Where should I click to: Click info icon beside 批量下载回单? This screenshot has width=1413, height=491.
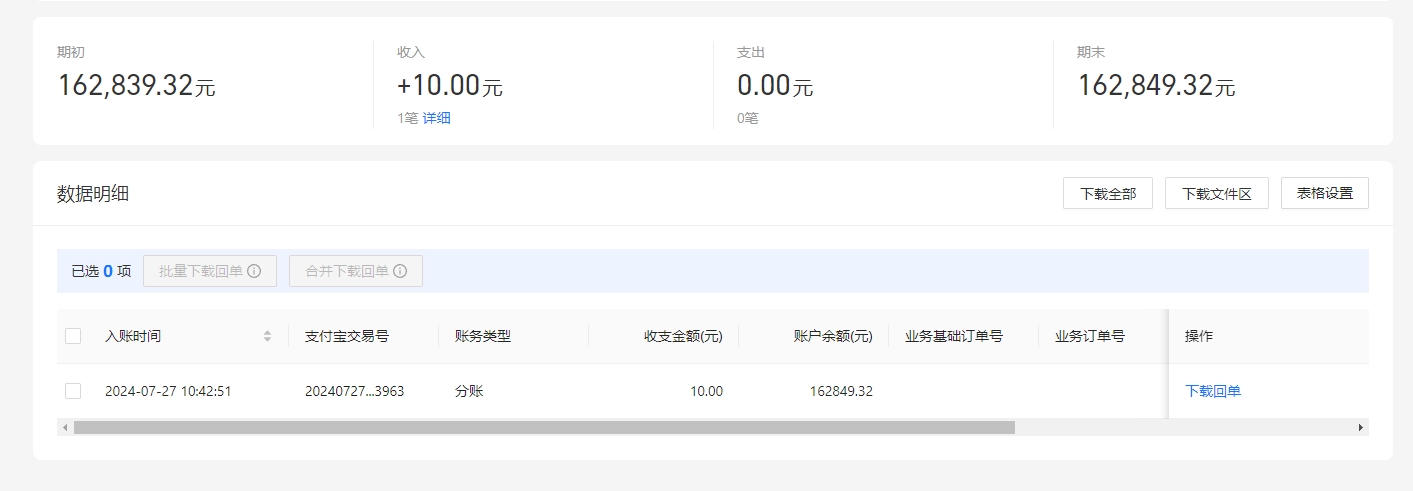point(254,271)
